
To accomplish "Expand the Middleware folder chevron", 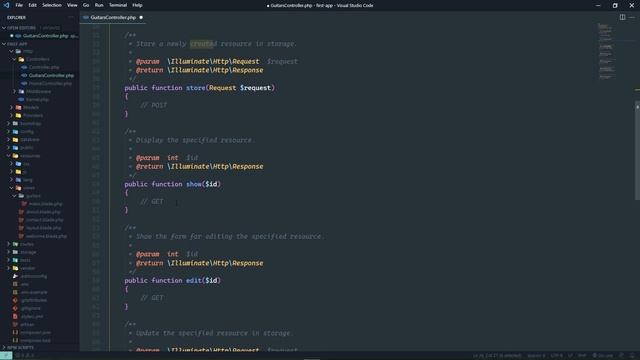I will click(15, 91).
